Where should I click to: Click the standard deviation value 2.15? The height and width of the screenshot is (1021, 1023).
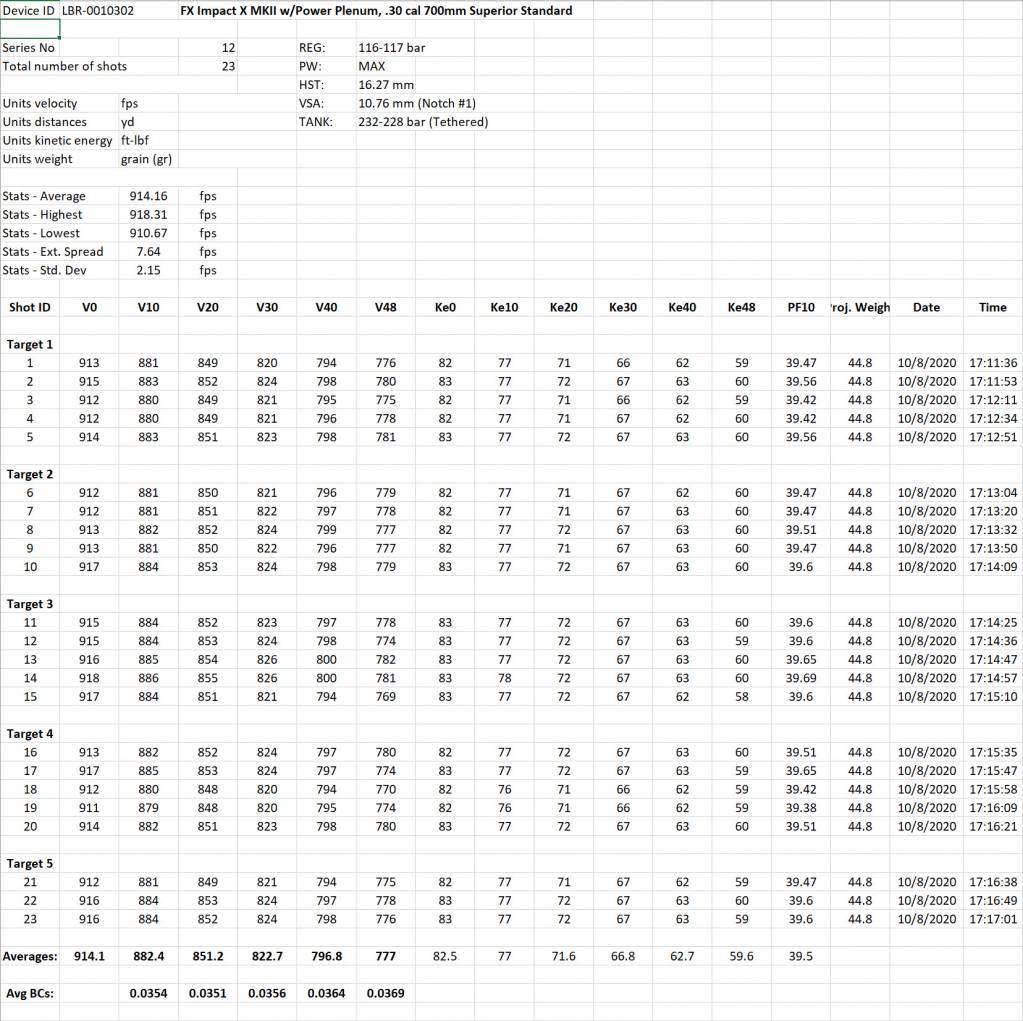pyautogui.click(x=148, y=270)
